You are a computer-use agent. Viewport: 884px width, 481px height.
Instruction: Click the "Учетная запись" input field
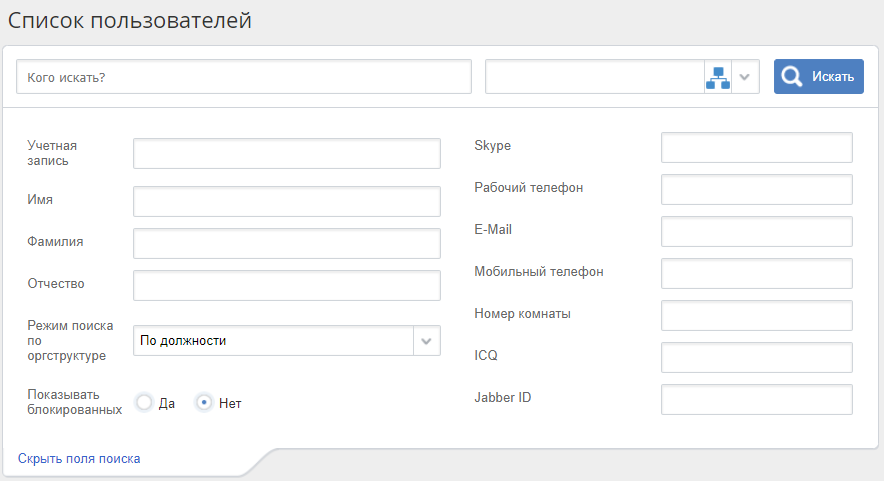coord(287,154)
